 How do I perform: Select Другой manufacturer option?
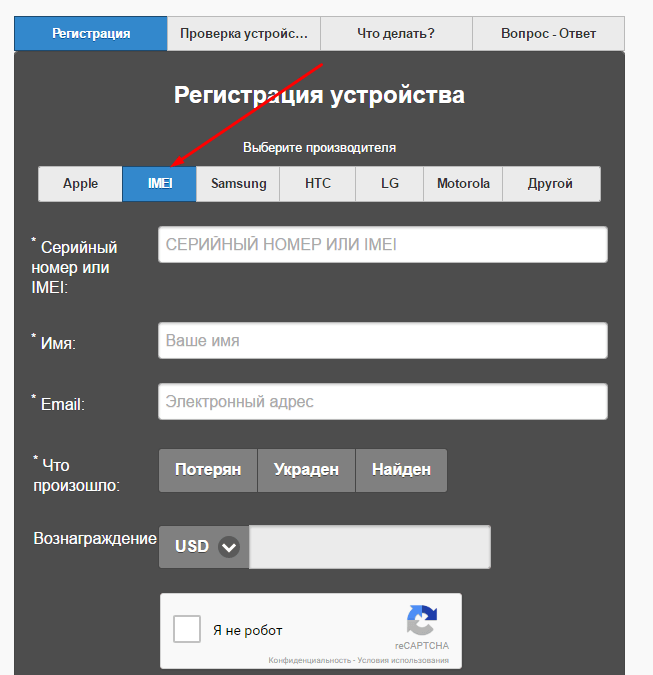551,184
